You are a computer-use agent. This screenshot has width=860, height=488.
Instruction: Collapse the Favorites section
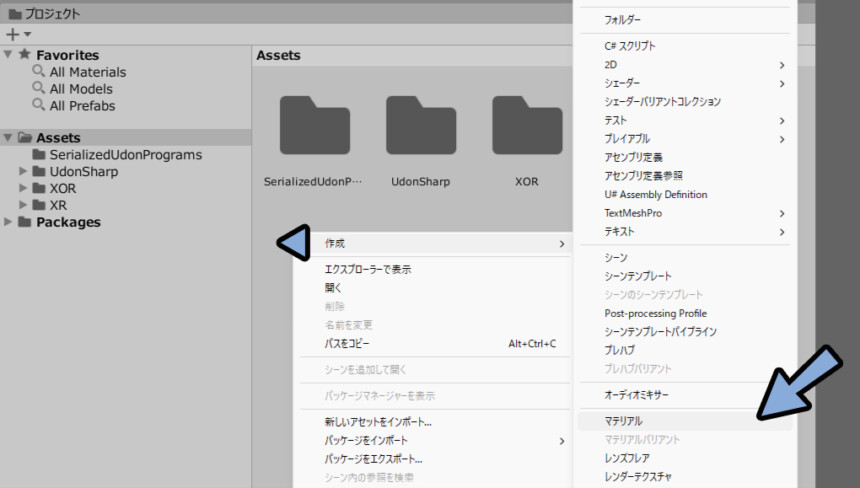pos(8,54)
